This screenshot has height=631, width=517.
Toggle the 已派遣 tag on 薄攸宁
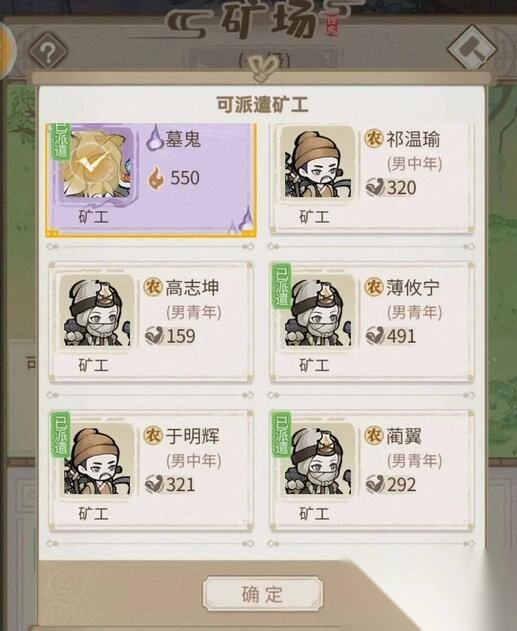click(282, 287)
